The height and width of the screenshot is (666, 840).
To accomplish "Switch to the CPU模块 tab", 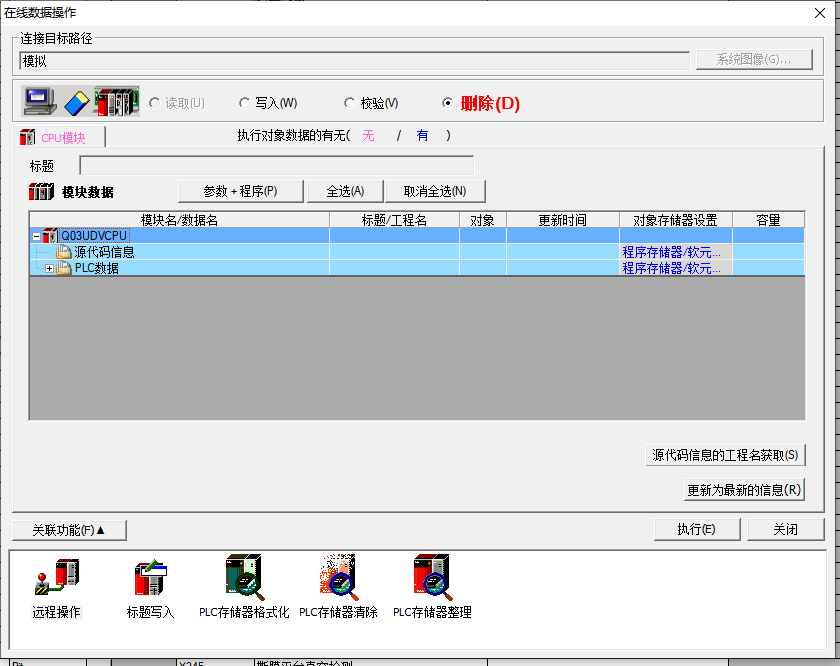I will tap(62, 138).
